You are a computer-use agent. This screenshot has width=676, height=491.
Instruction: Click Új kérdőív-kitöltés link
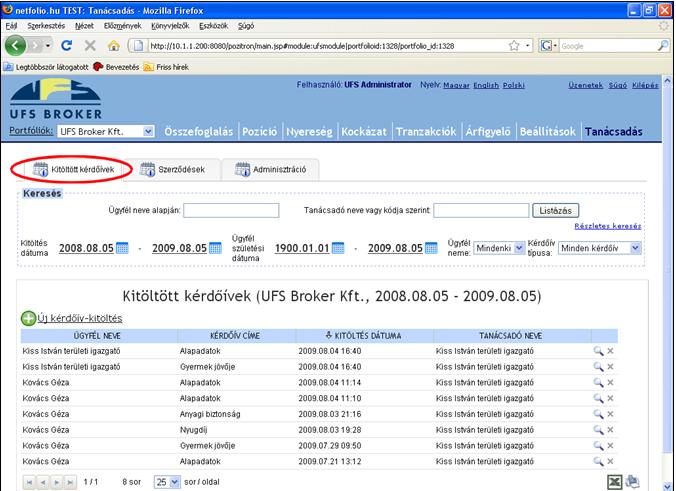[x=80, y=318]
